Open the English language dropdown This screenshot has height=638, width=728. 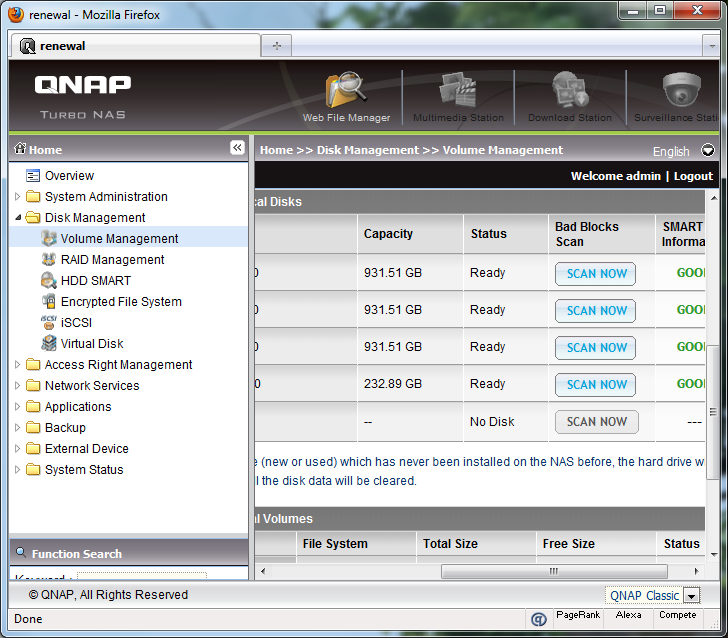[708, 151]
